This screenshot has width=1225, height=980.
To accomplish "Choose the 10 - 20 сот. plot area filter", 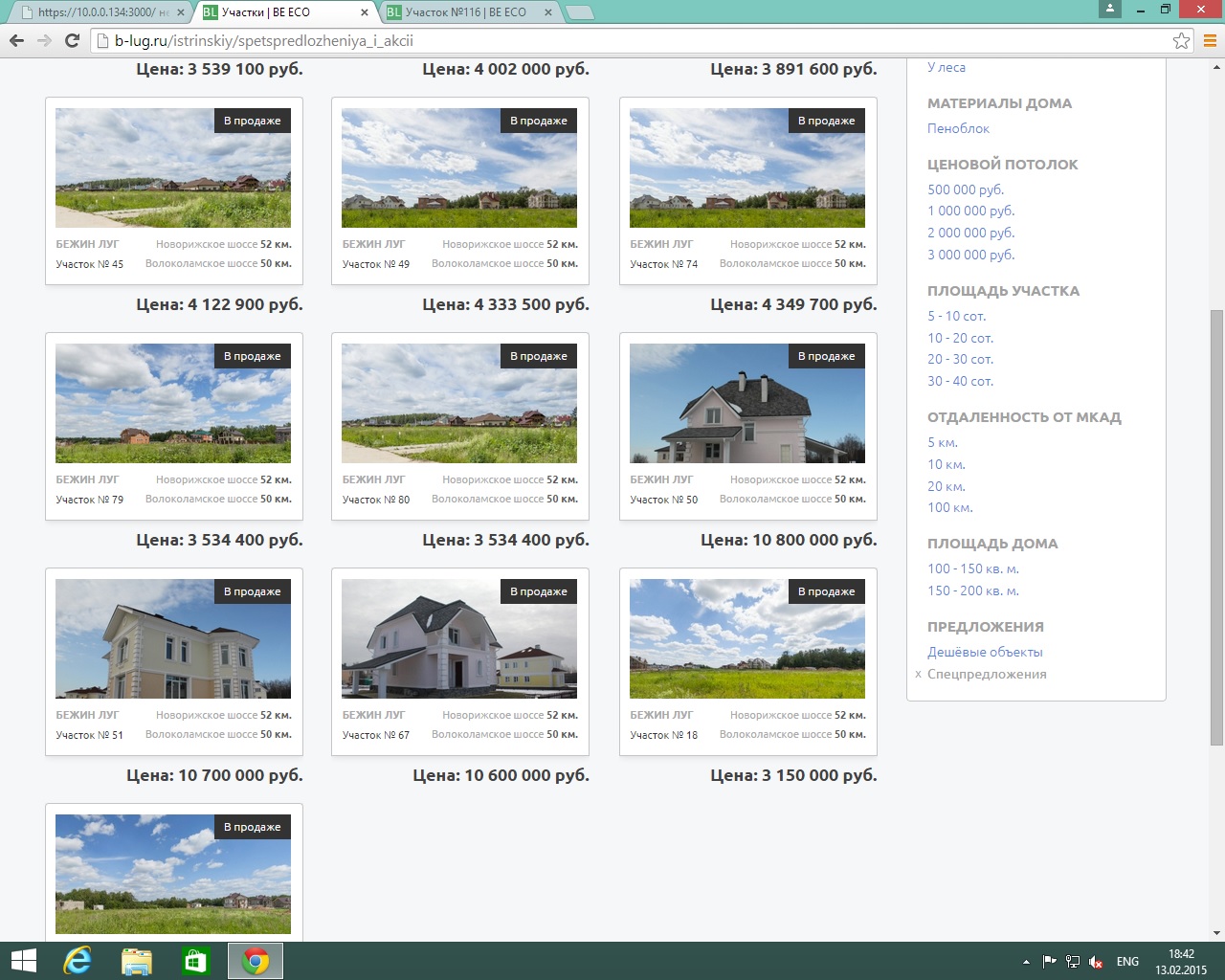I will (x=960, y=338).
